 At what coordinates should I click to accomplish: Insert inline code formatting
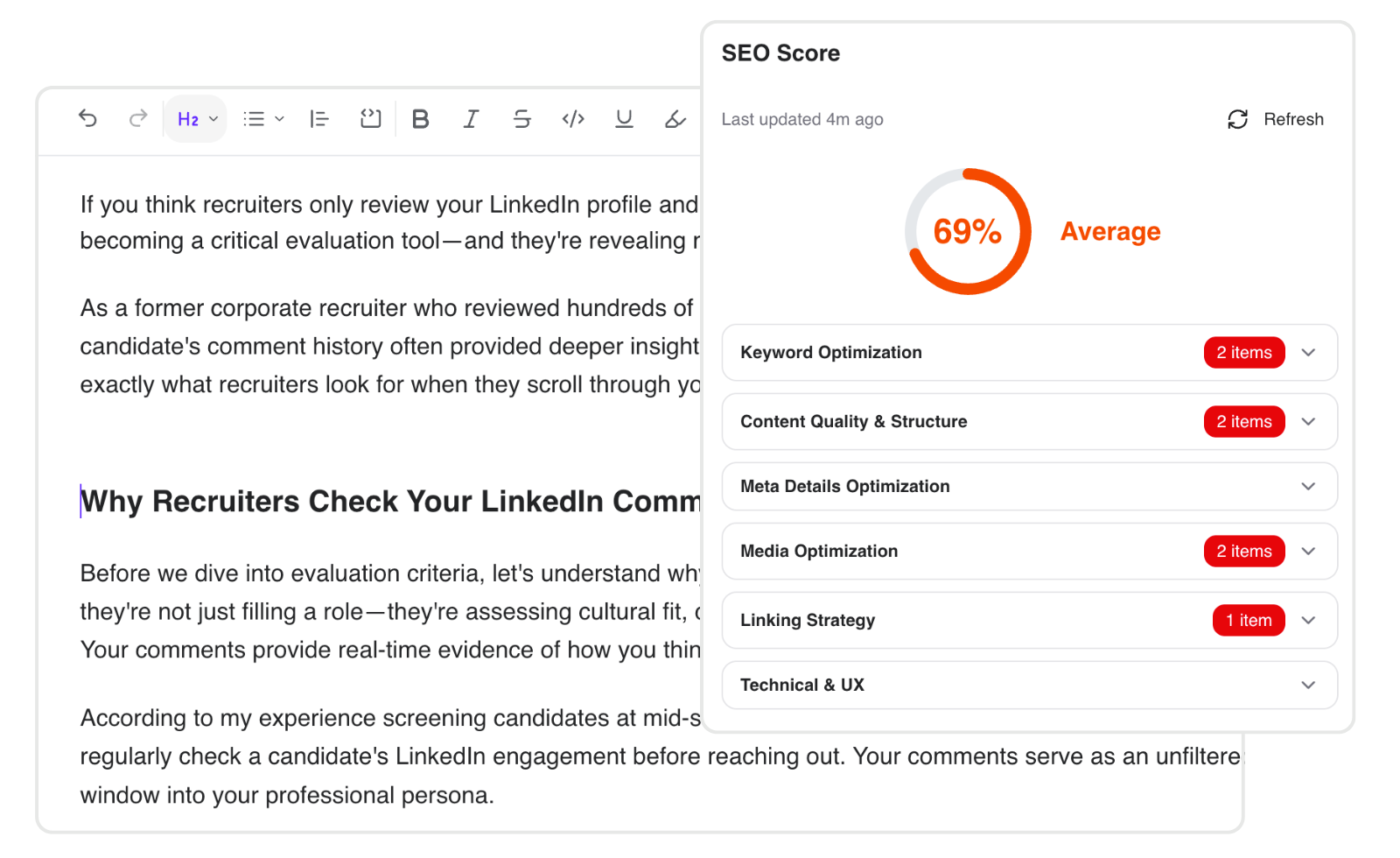pos(573,119)
